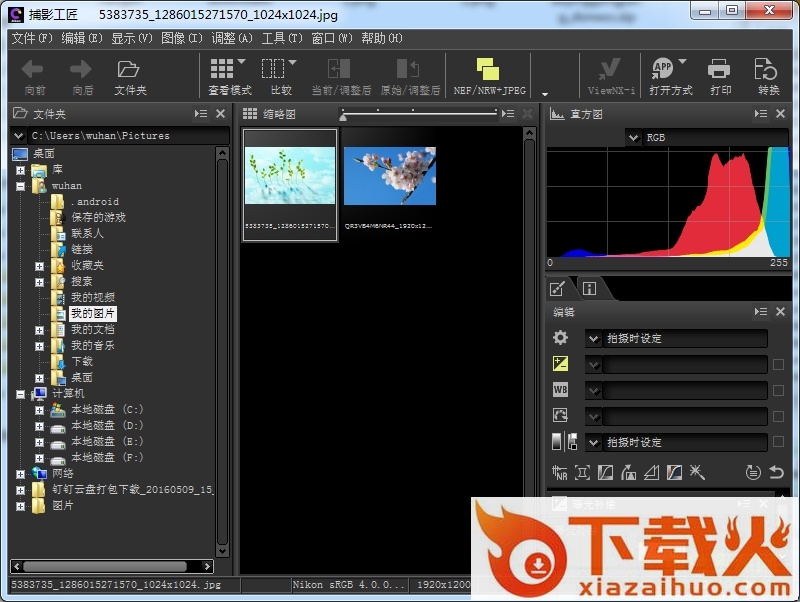Click the 打开方式 APP icon

tap(662, 68)
